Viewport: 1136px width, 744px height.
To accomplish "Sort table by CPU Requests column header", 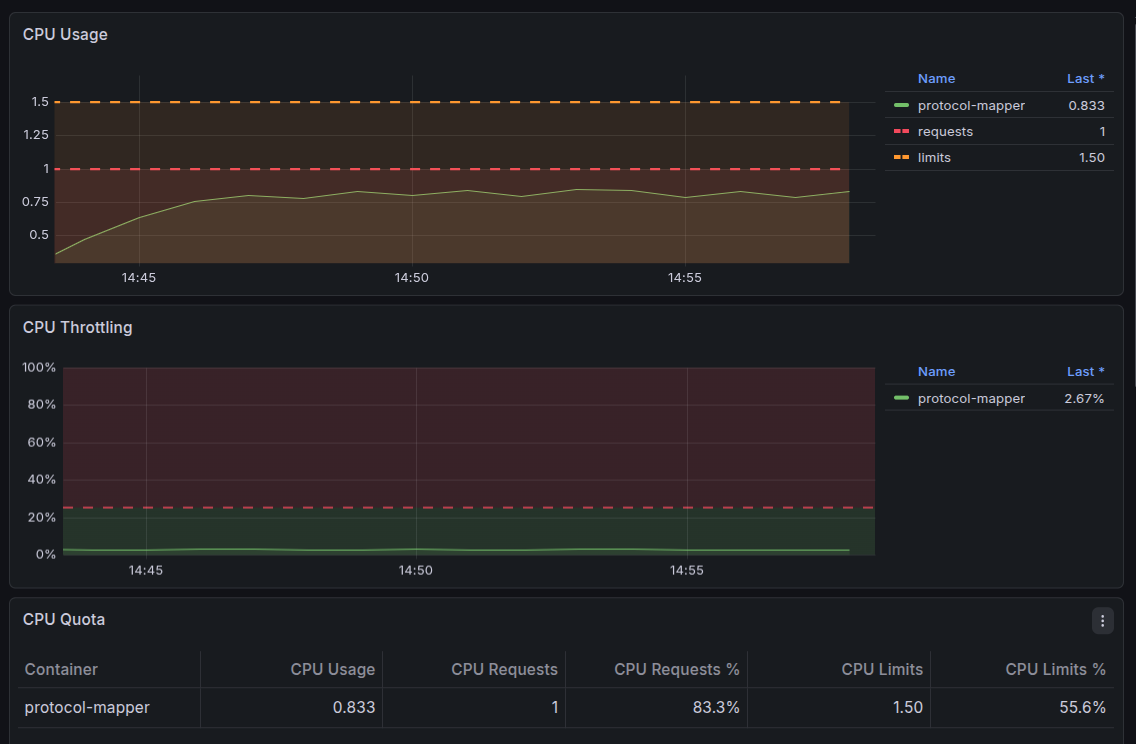I will point(504,669).
